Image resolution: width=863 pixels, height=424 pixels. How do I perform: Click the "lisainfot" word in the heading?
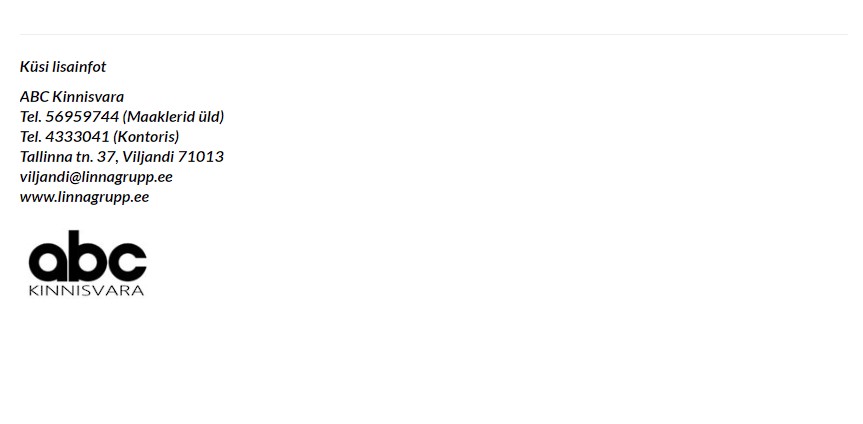(x=79, y=67)
